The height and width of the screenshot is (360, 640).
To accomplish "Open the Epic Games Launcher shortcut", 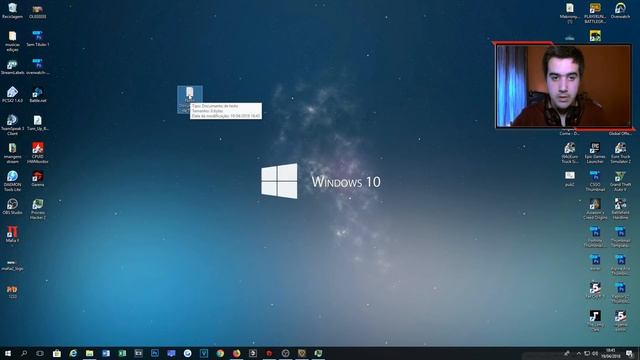I will click(595, 153).
